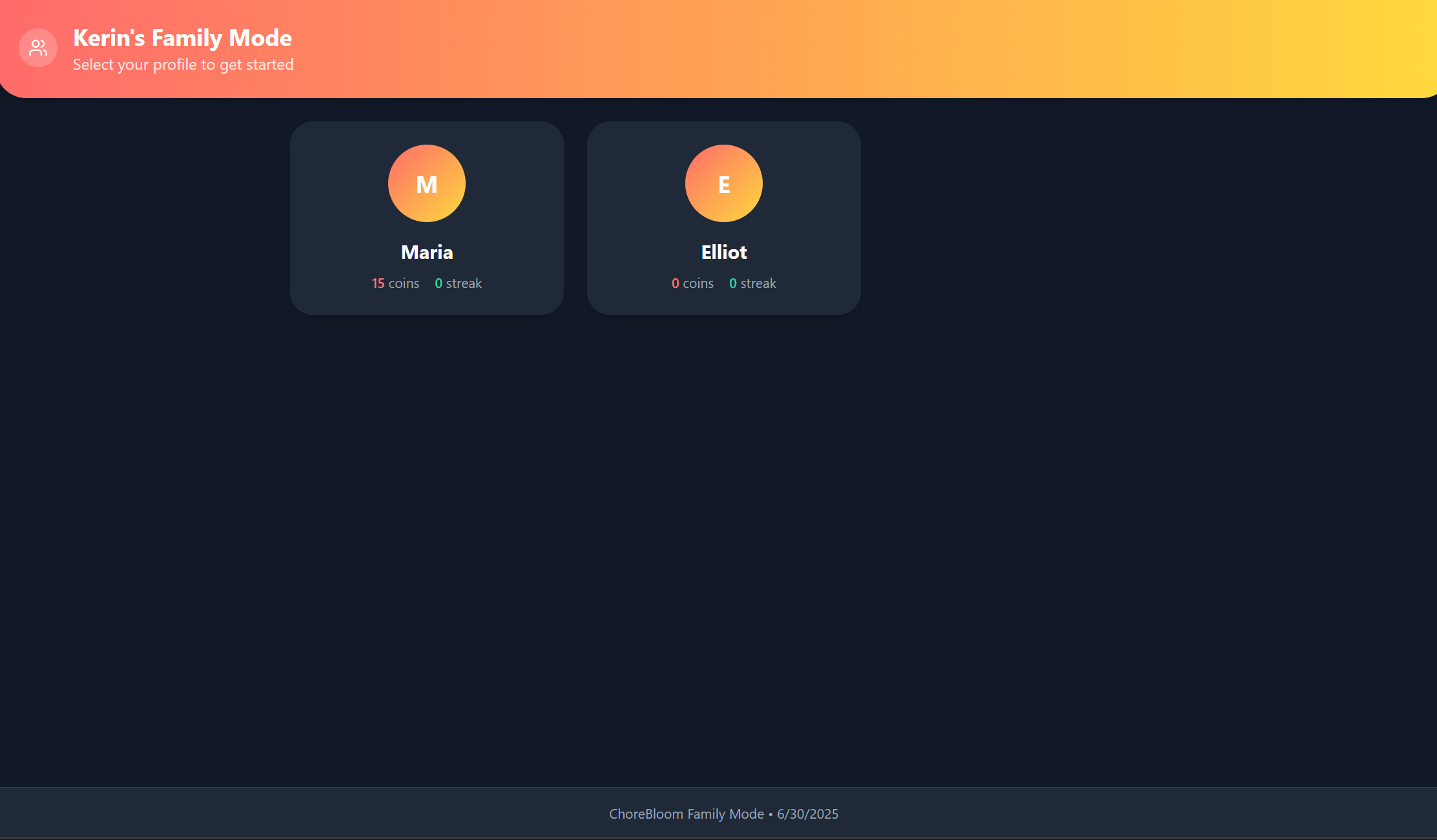Select the Maria profile name

(427, 252)
